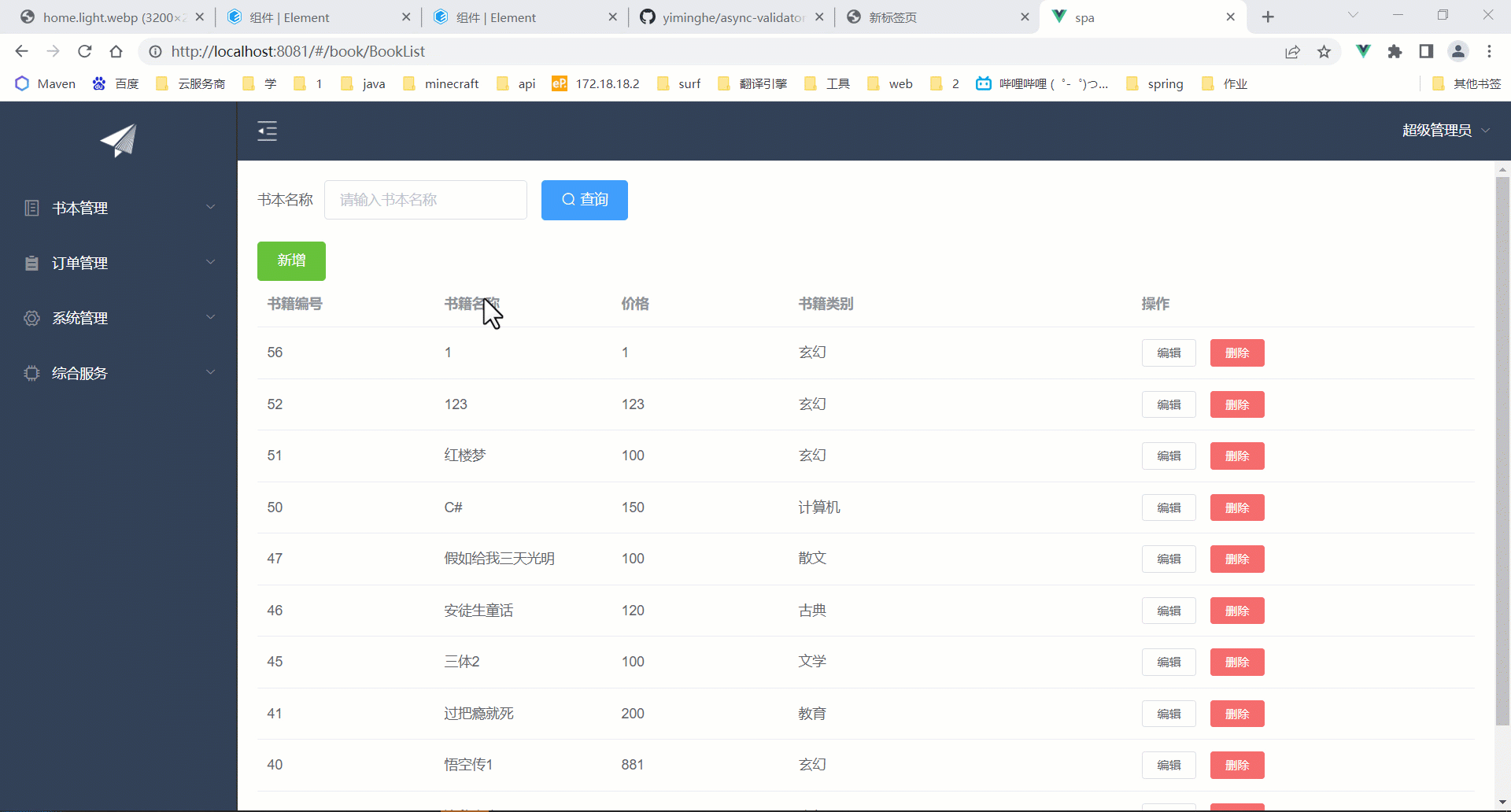The height and width of the screenshot is (812, 1511).
Task: Click the price cell 881
Action: point(633,765)
